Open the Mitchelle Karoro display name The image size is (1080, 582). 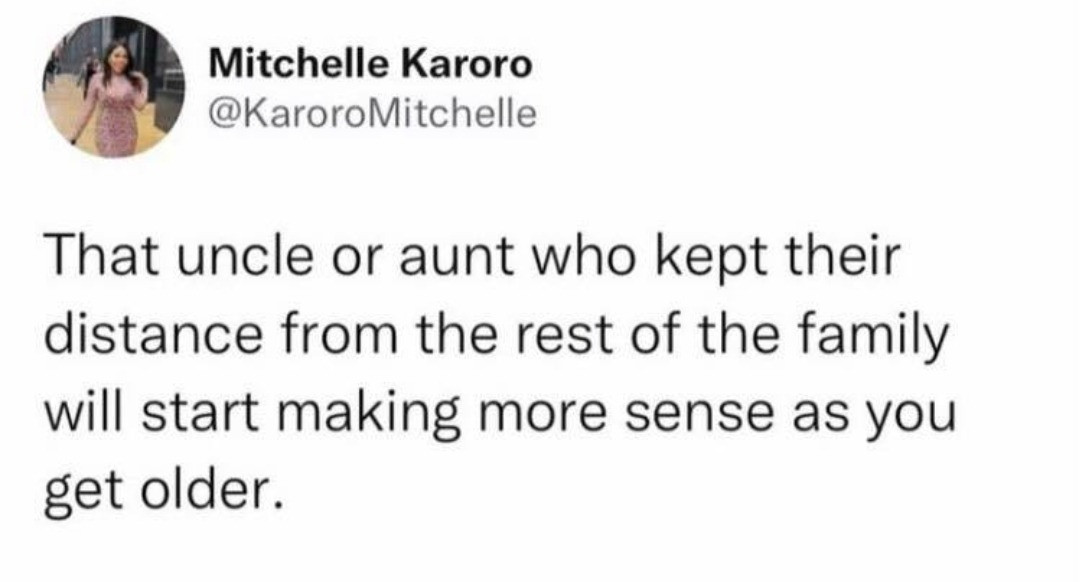tap(371, 65)
